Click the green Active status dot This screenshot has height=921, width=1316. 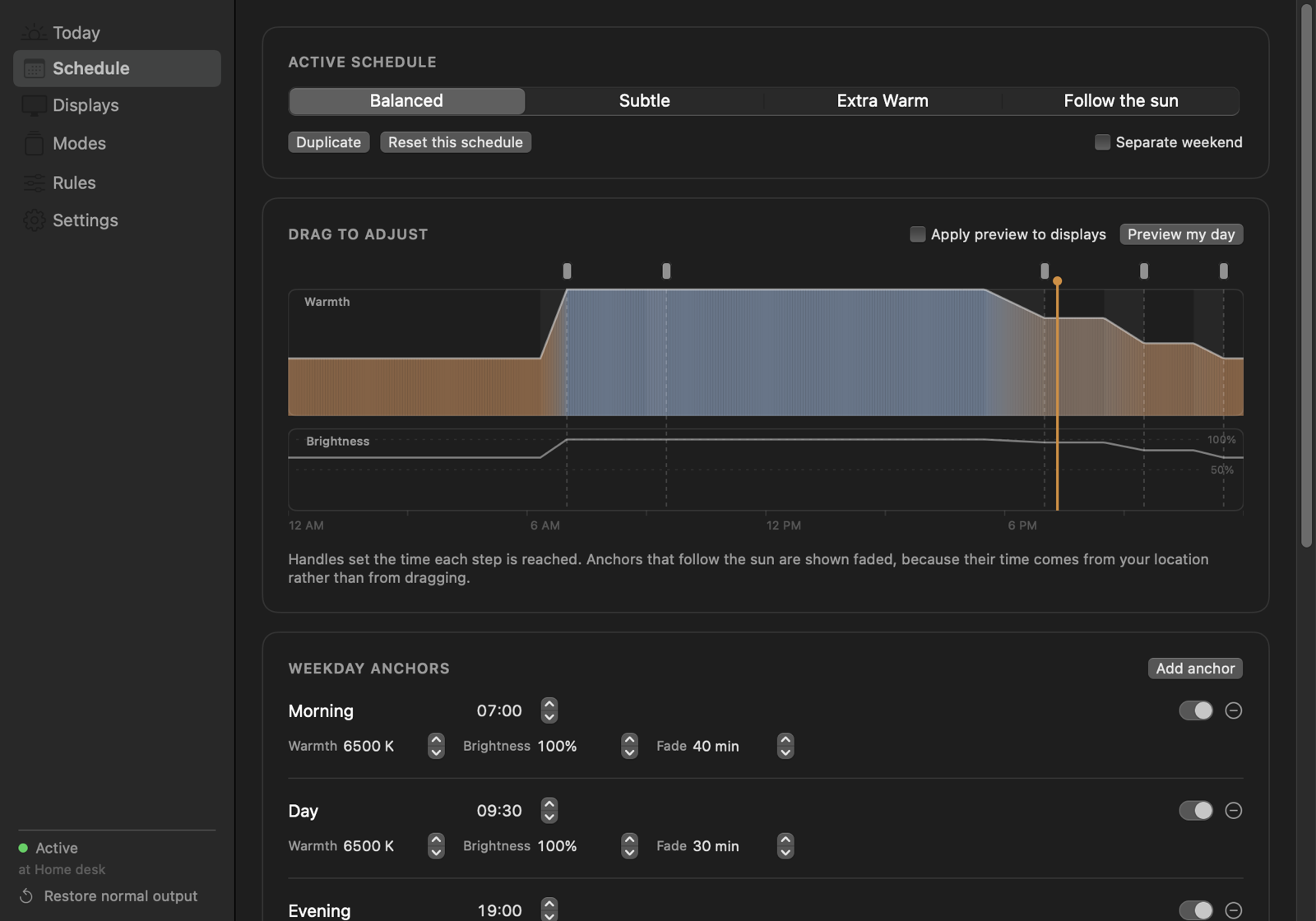(23, 848)
